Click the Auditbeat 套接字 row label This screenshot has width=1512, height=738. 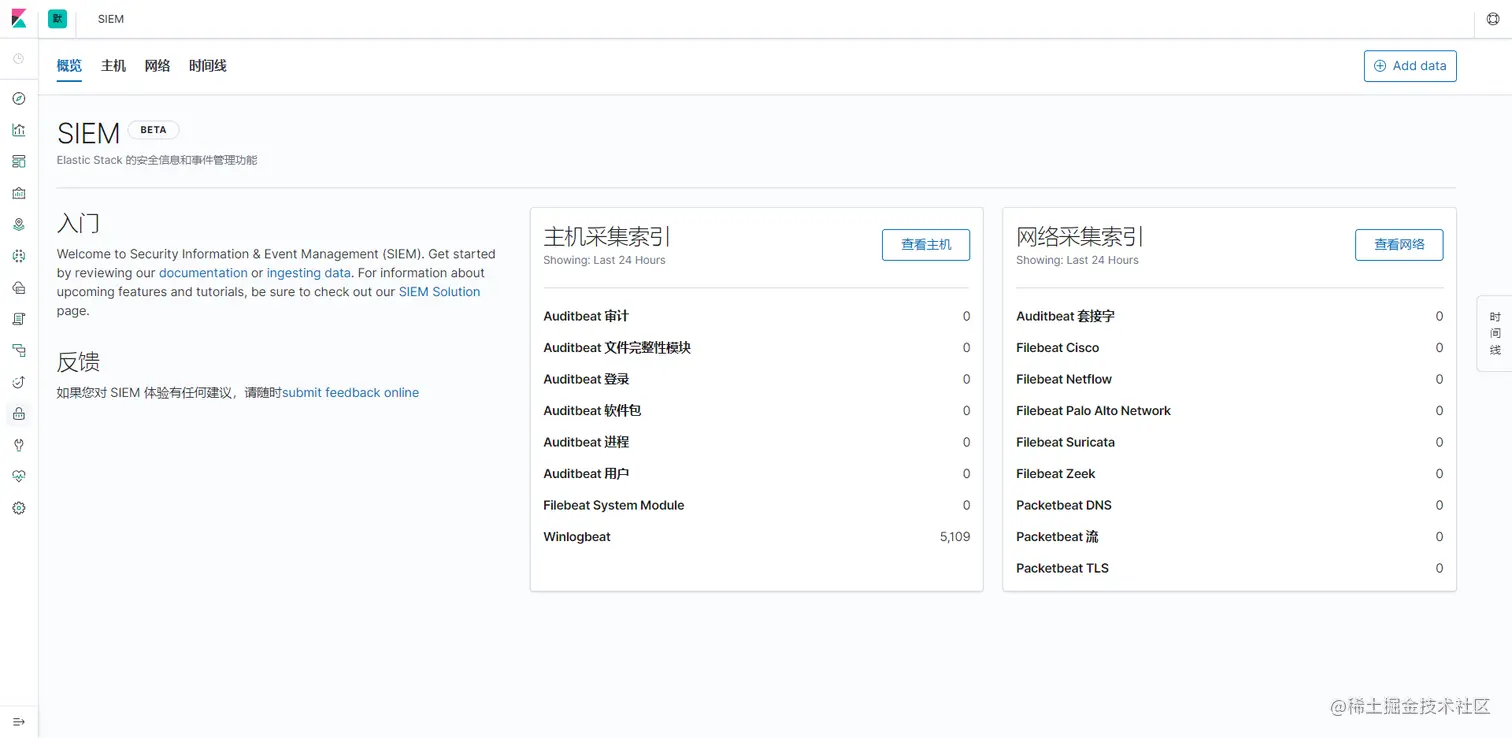click(x=1065, y=317)
